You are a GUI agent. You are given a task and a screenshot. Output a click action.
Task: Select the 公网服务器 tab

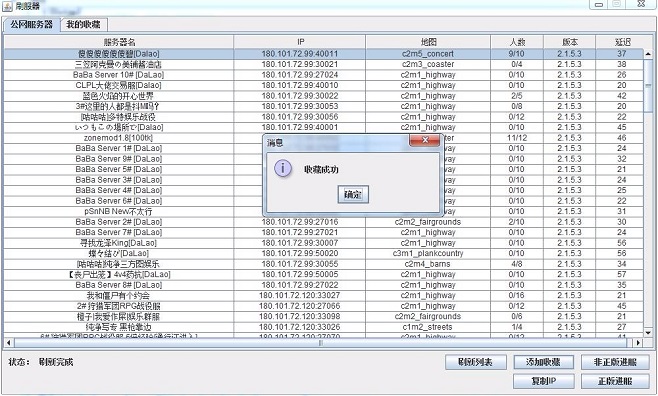coord(31,24)
